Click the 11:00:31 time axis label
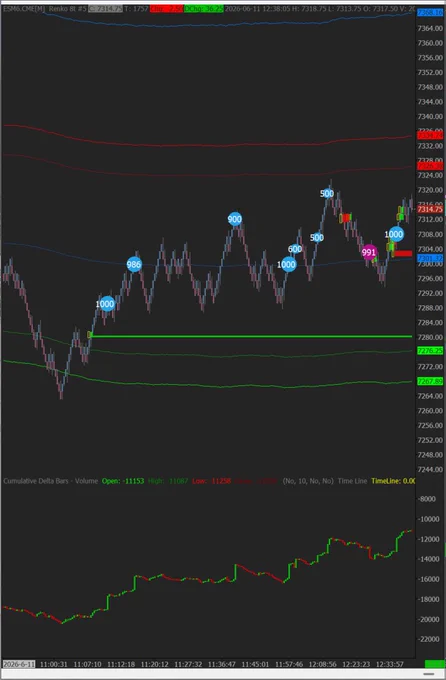The width and height of the screenshot is (446, 680). click(54, 664)
